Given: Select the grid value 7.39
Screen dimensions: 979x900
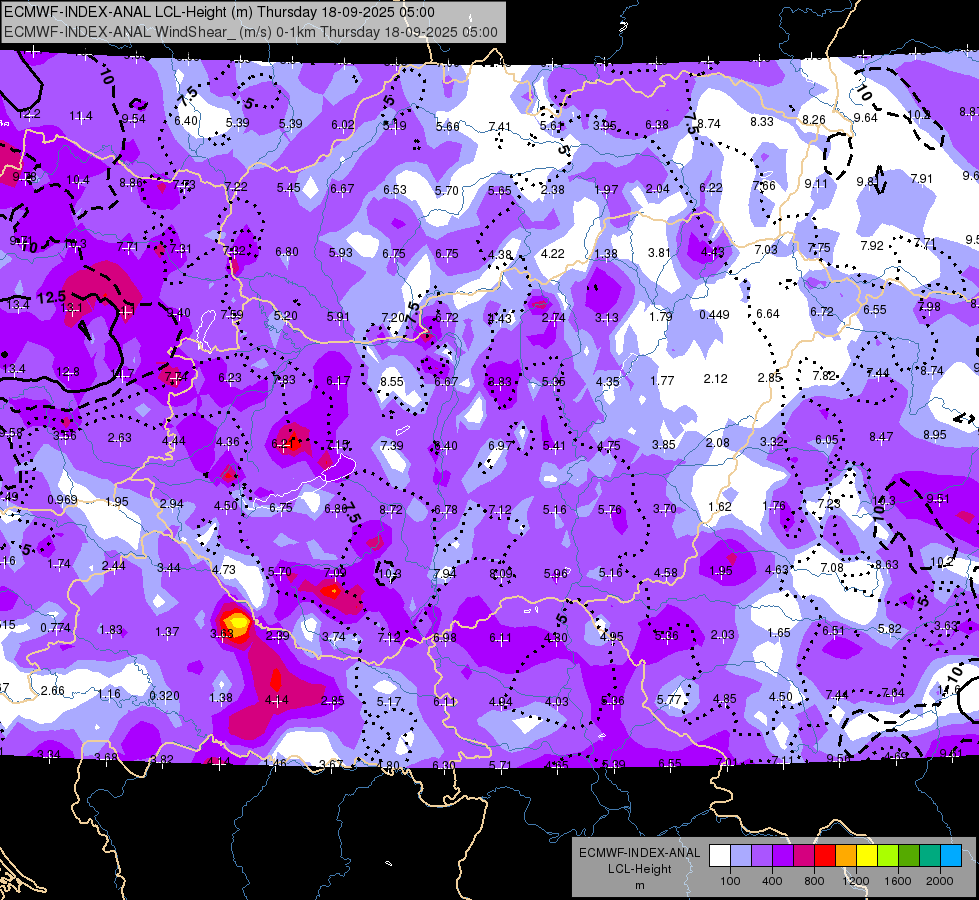Looking at the screenshot, I should pos(392,445).
